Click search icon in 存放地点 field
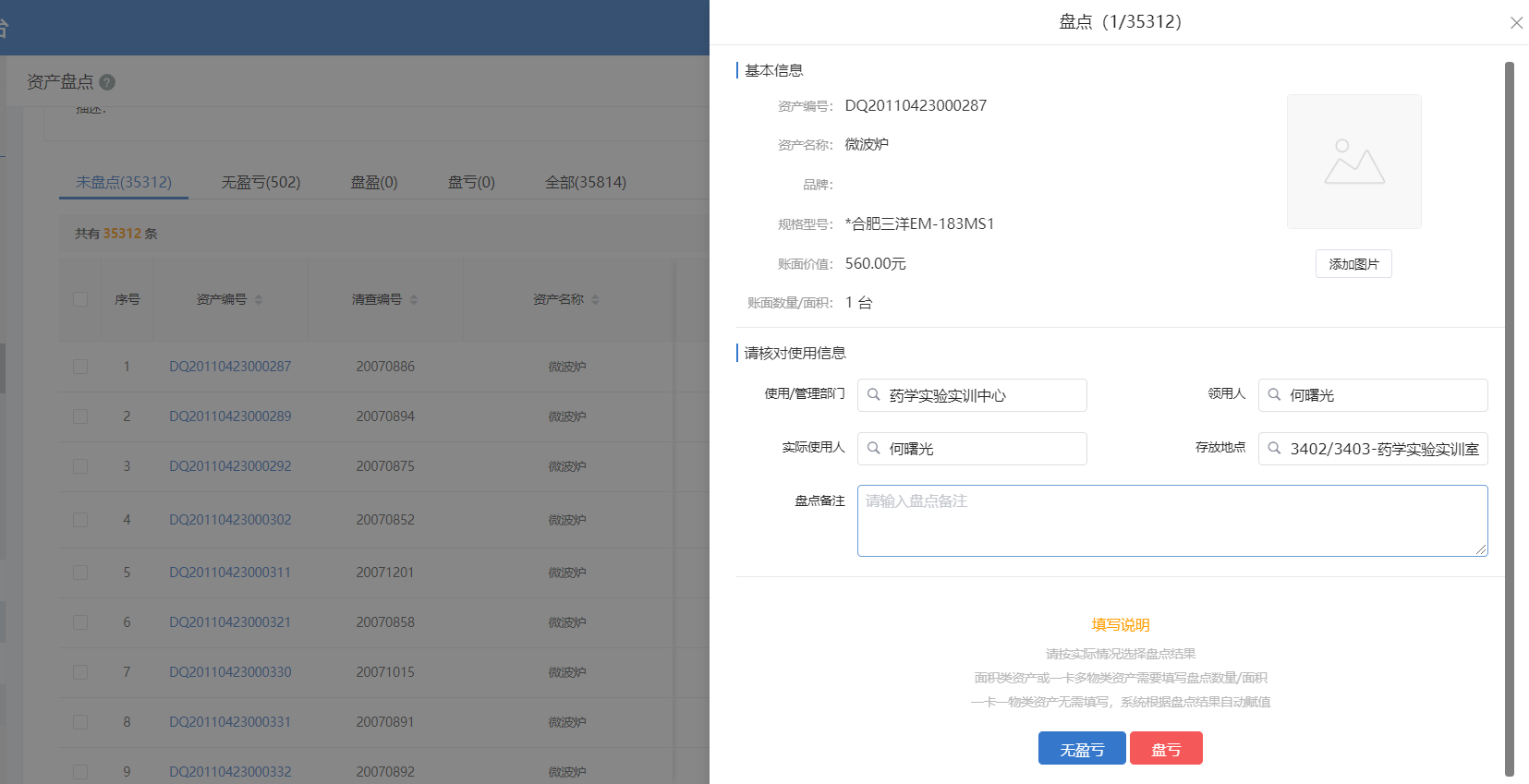 [x=1274, y=449]
